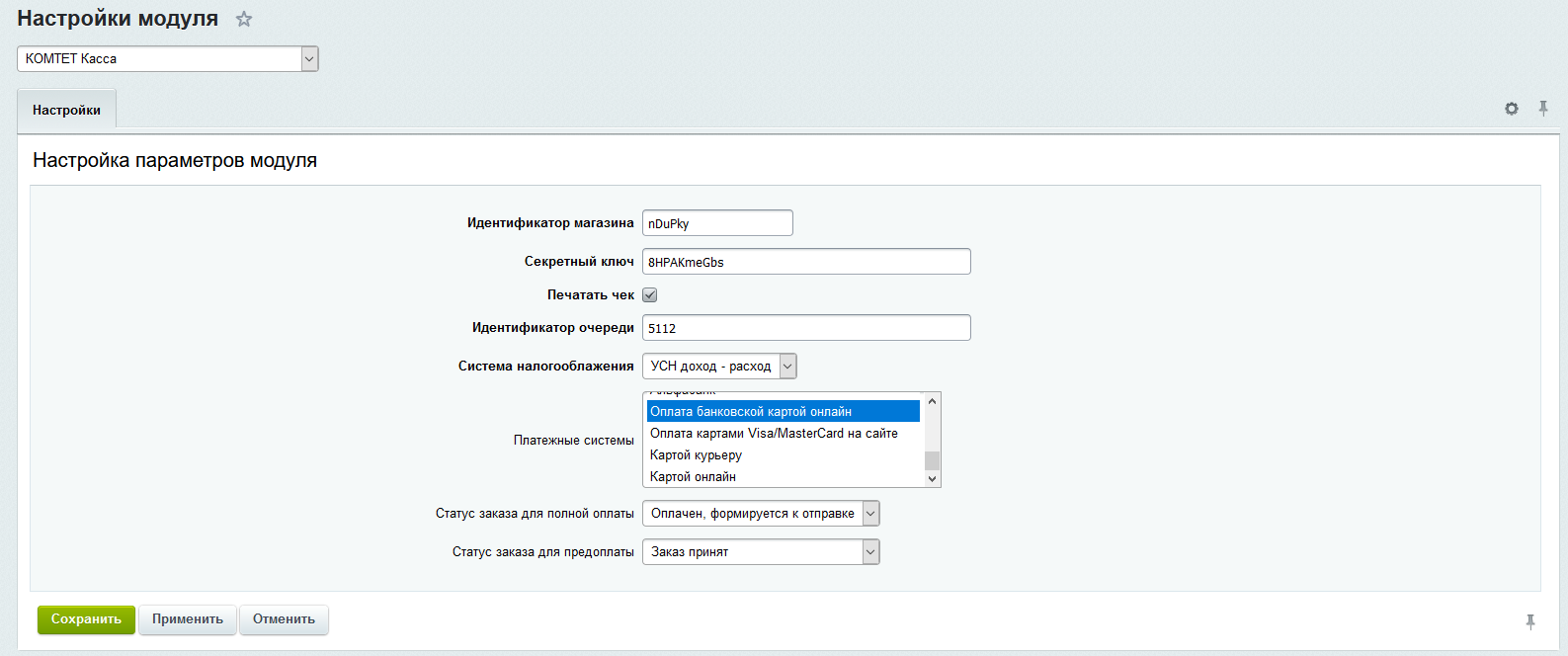Screen dimensions: 1568x656
Task: Expand 'Система налогообложения' dropdown
Action: [718, 367]
